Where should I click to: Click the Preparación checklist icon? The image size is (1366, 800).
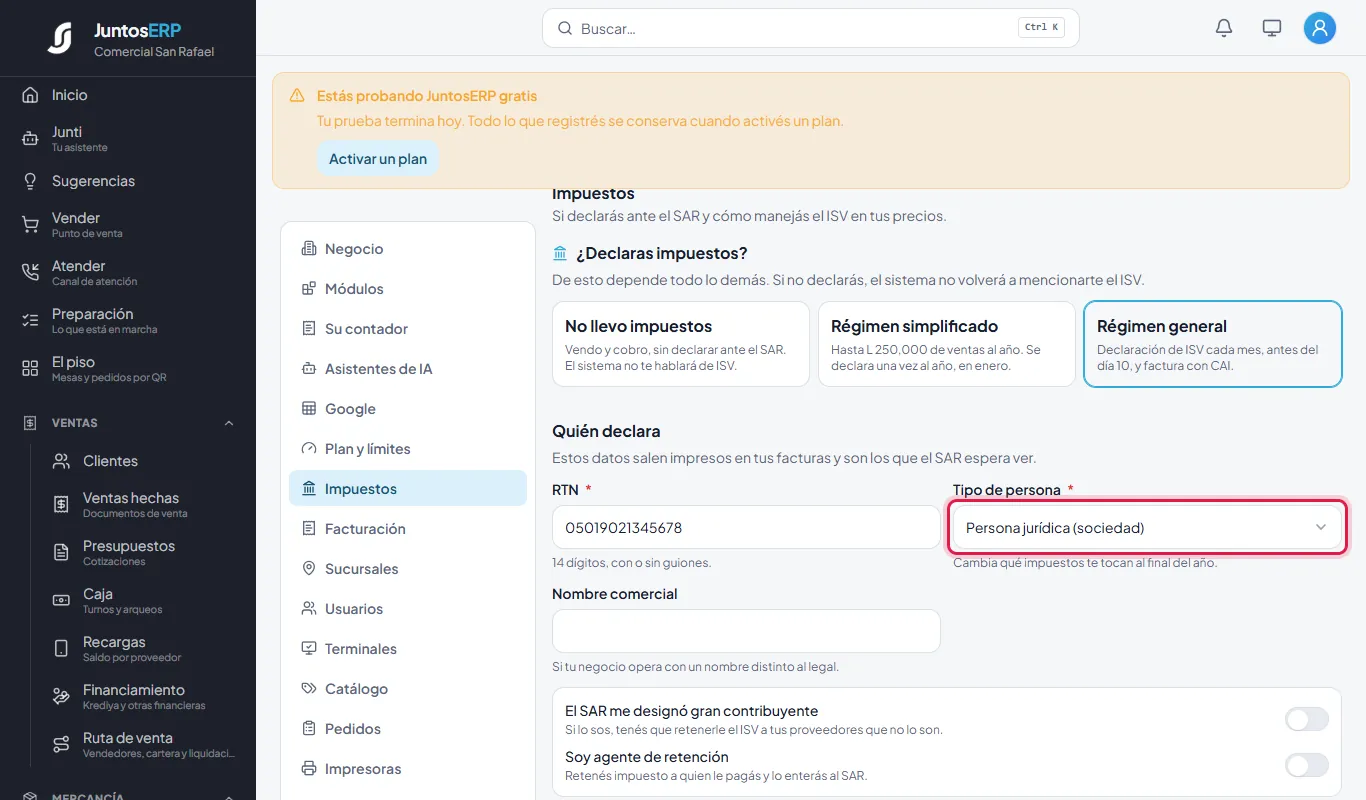(x=30, y=321)
